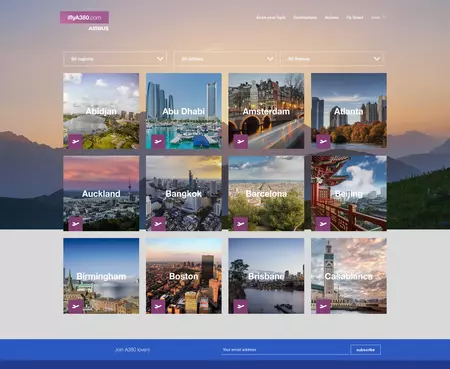Viewport: 450px width, 369px height.
Task: Click the plane icon on Atlanta tile
Action: 323,141
